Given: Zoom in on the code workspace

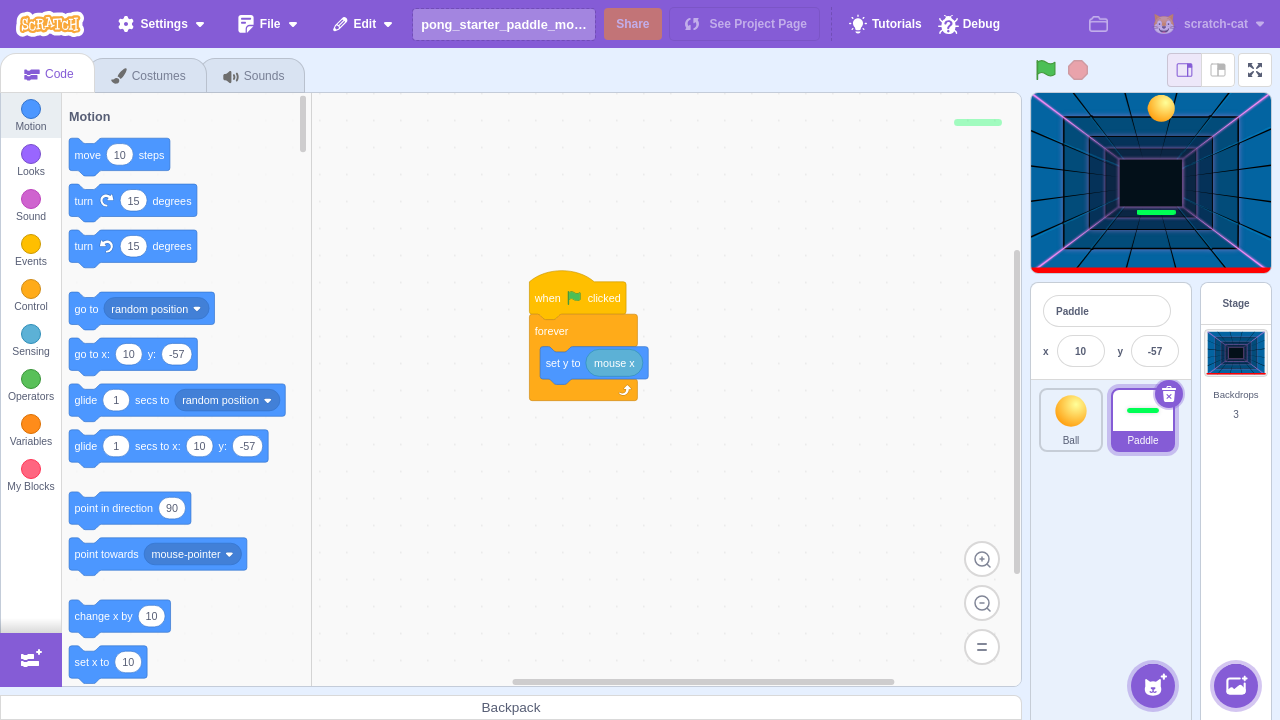Looking at the screenshot, I should [981, 559].
